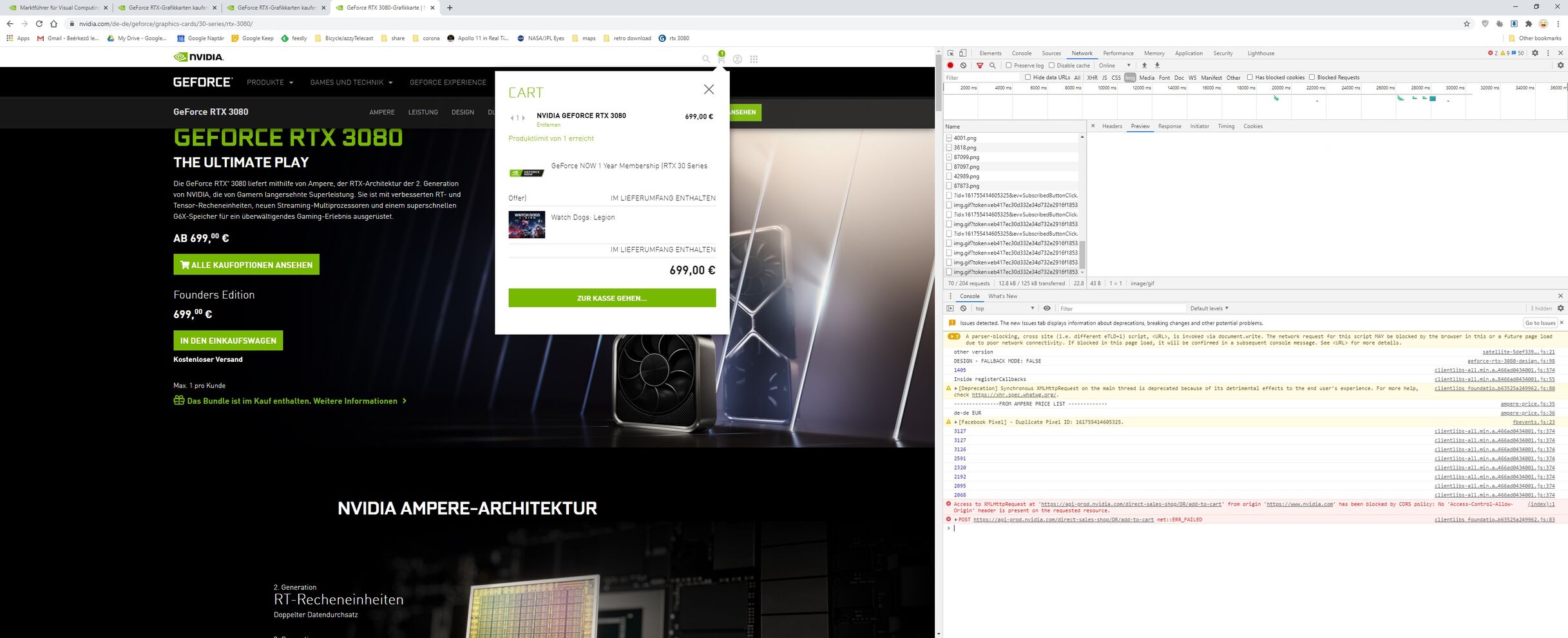1568x638 pixels.
Task: Increase cart quantity with the right arrow
Action: [x=524, y=118]
